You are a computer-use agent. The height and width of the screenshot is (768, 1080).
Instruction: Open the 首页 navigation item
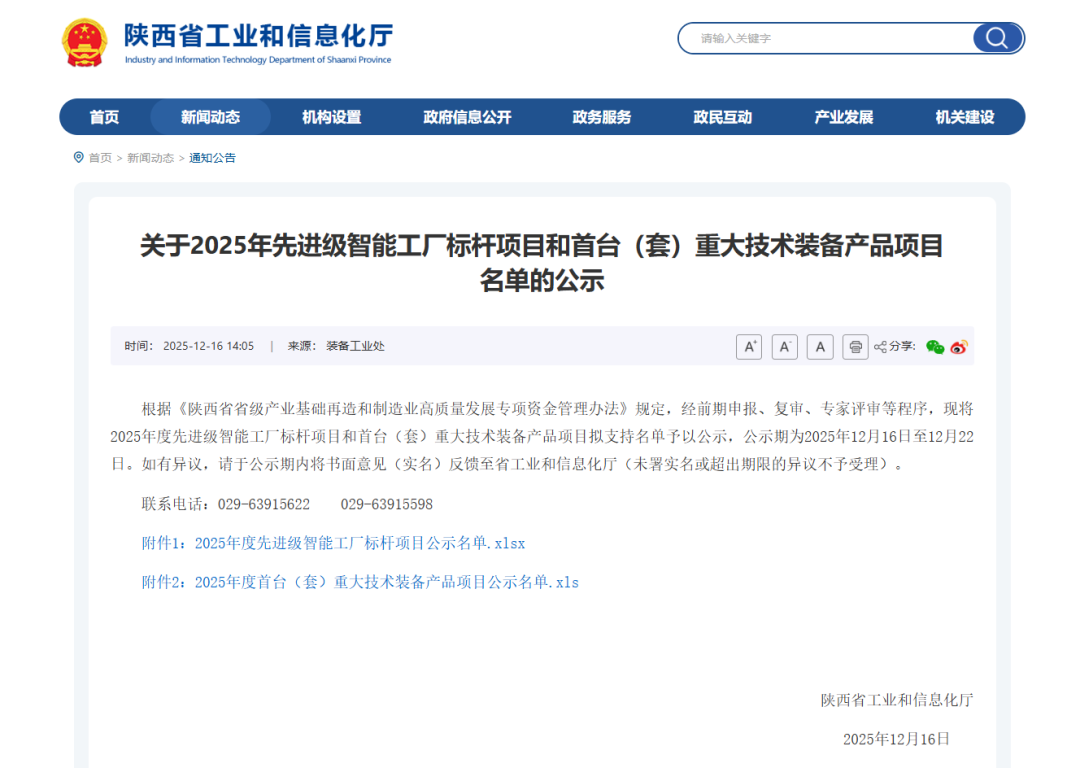[x=104, y=117]
